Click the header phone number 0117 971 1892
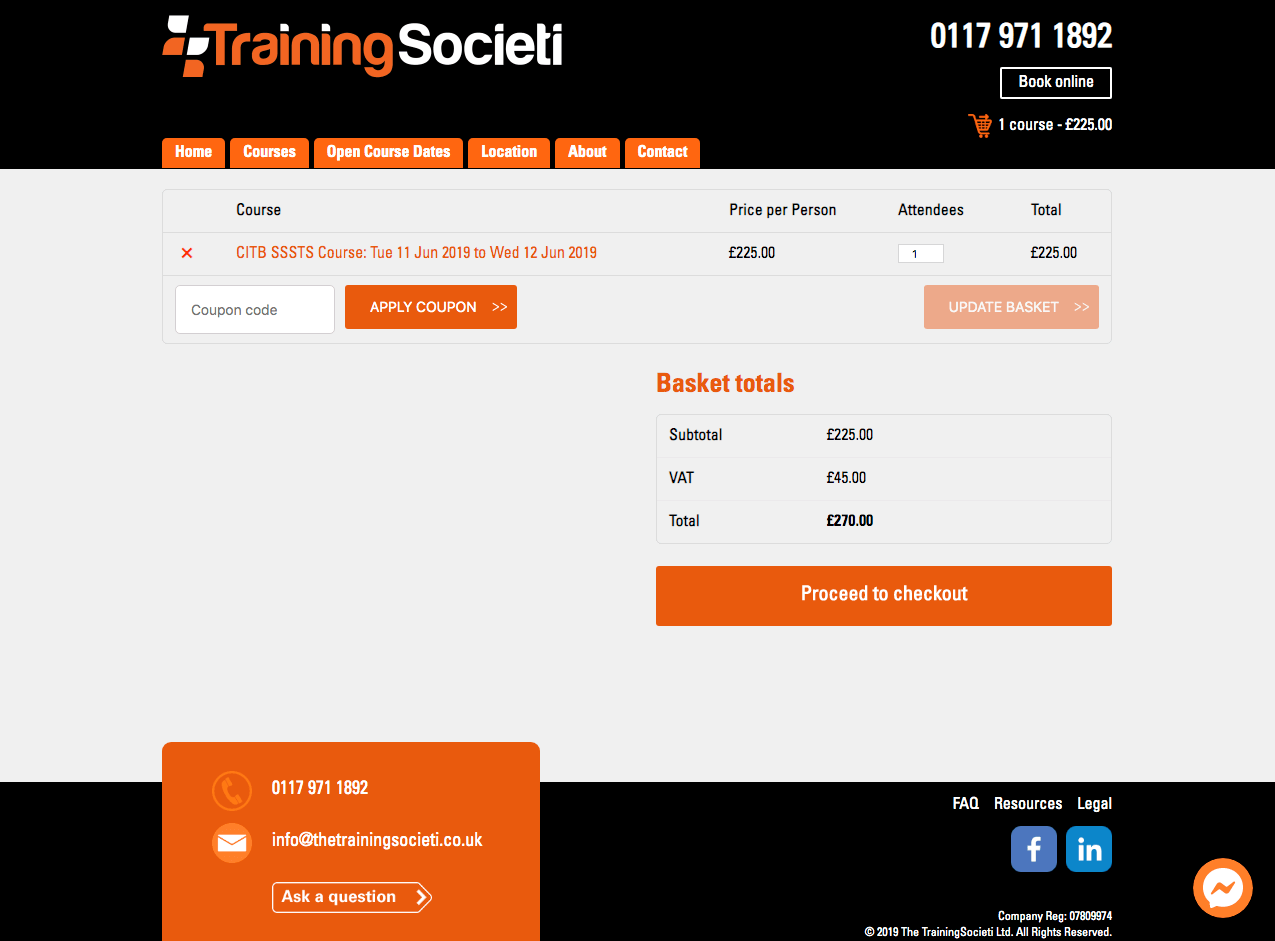This screenshot has width=1275, height=941. tap(1021, 36)
